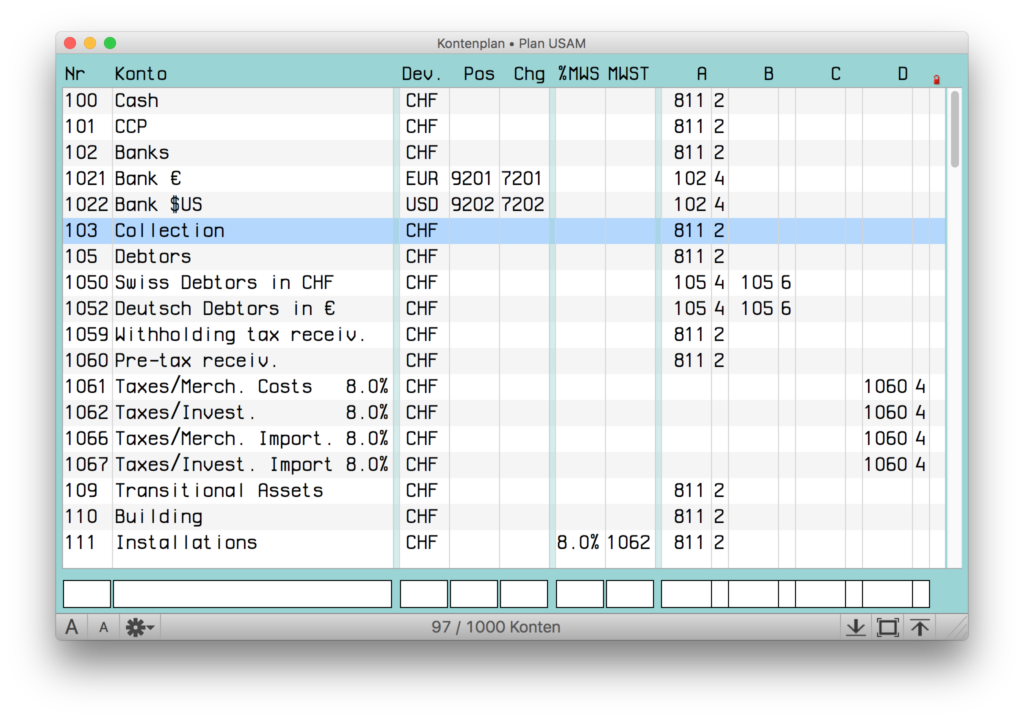Click the upload arrow icon in footer
This screenshot has height=720, width=1024.
coord(919,627)
